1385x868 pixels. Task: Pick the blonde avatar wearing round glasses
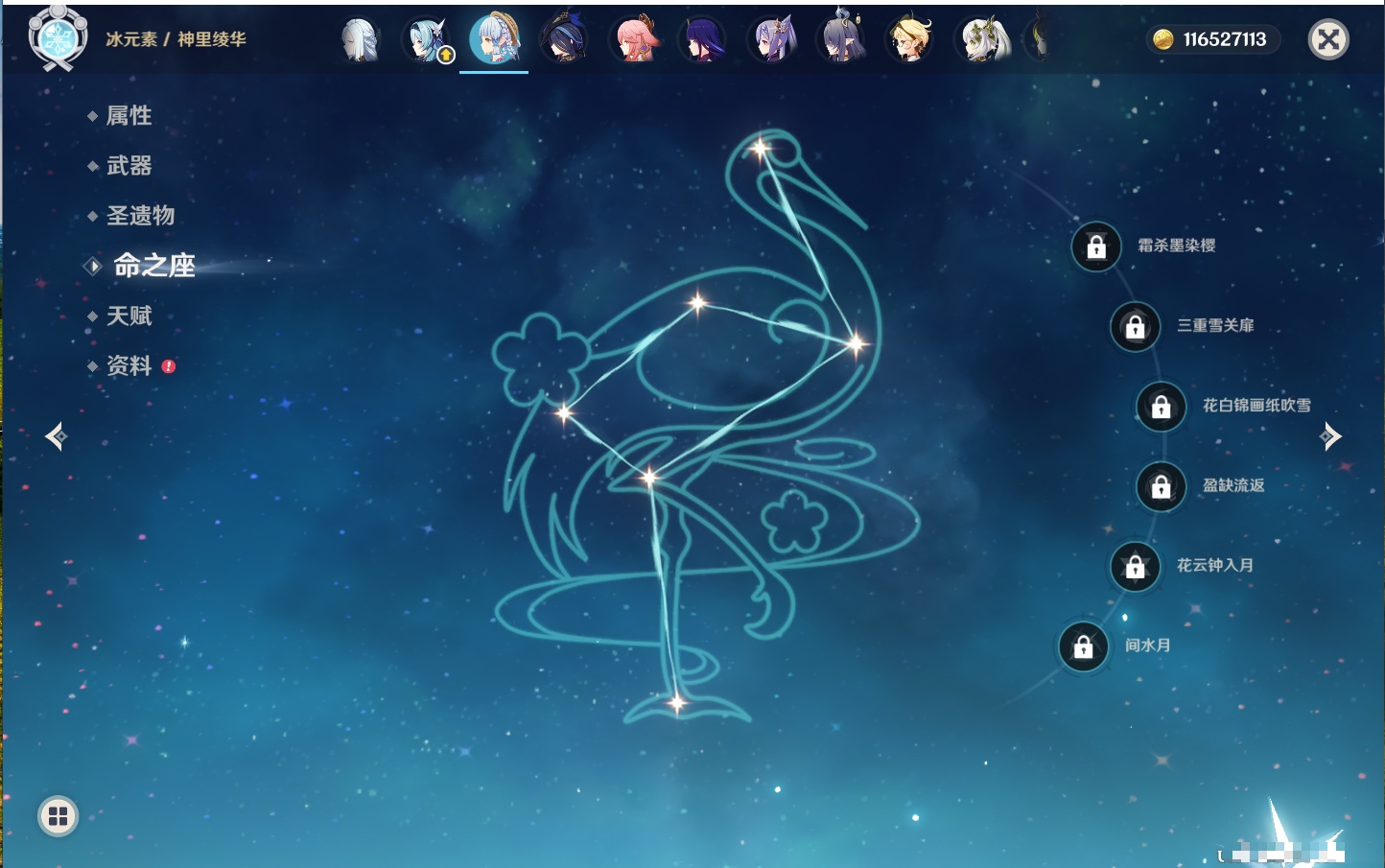point(909,40)
